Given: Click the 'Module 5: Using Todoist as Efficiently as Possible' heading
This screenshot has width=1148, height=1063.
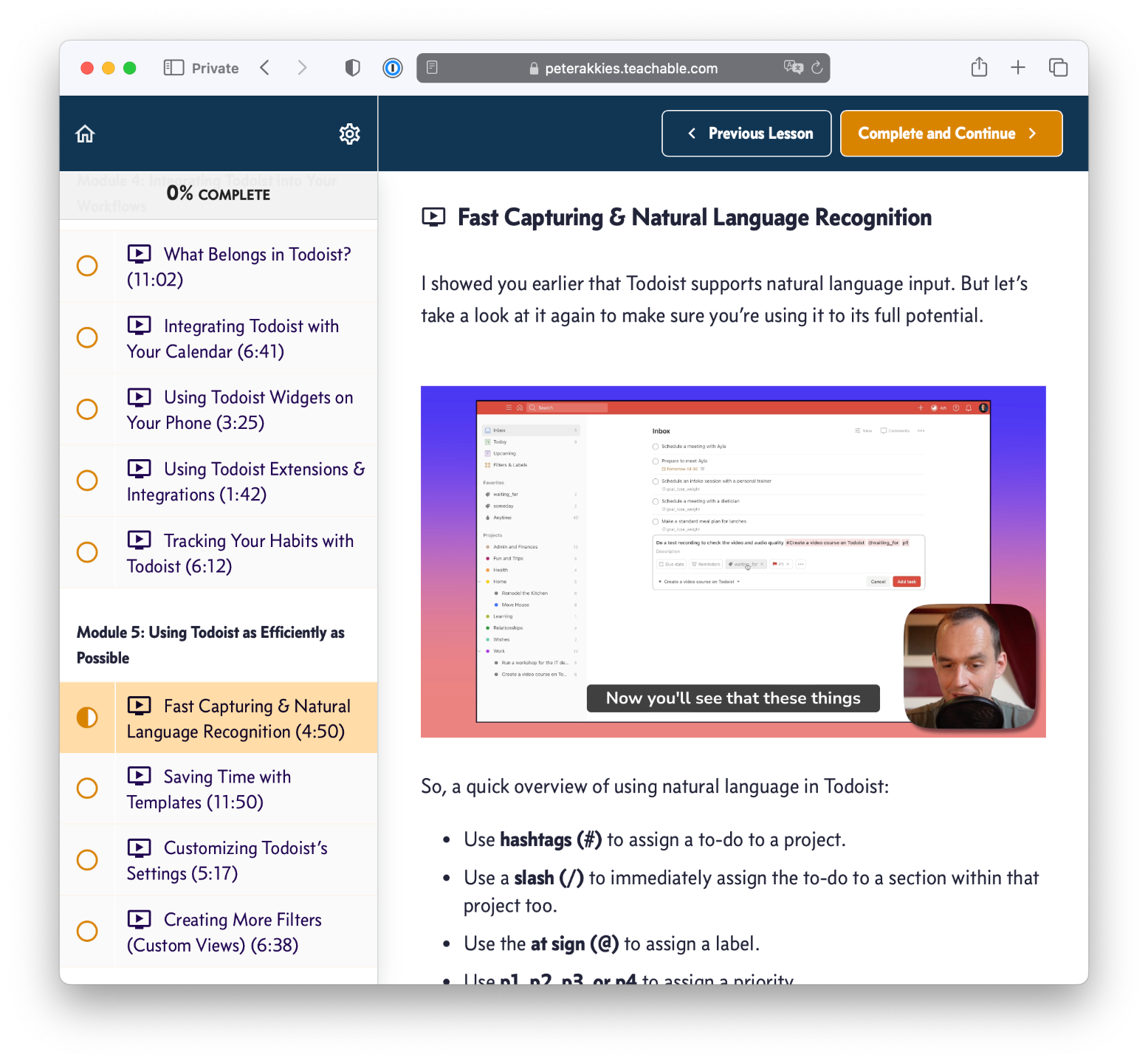Looking at the screenshot, I should click(x=211, y=644).
